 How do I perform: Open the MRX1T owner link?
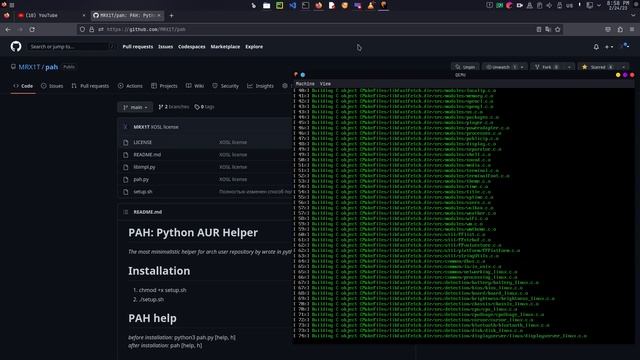point(29,67)
